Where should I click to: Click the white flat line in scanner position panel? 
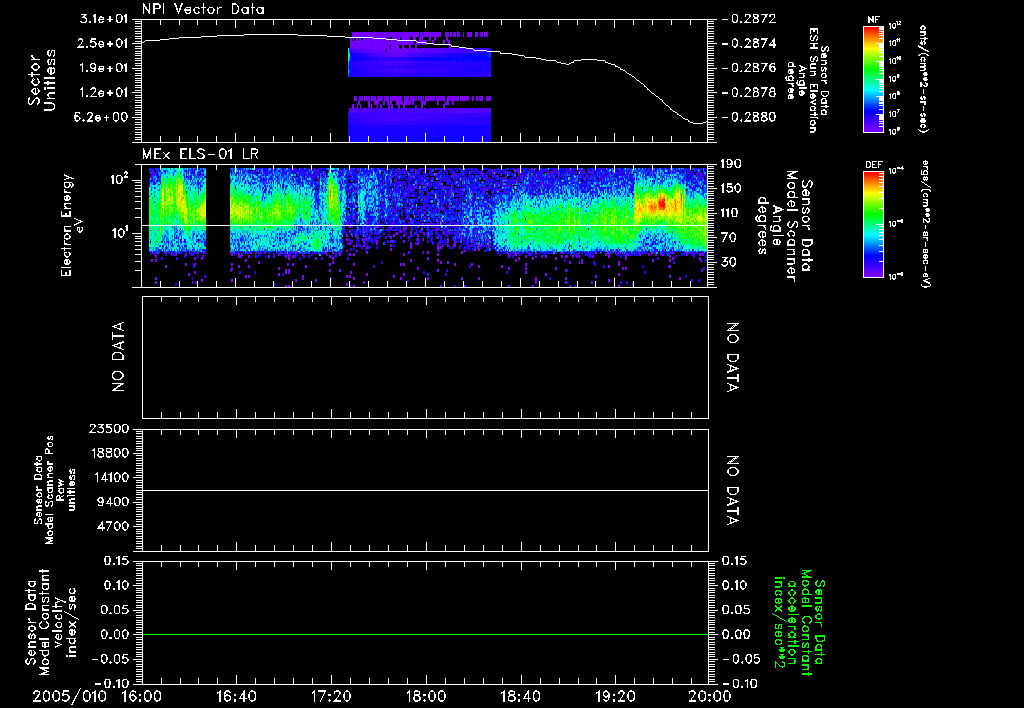click(425, 490)
